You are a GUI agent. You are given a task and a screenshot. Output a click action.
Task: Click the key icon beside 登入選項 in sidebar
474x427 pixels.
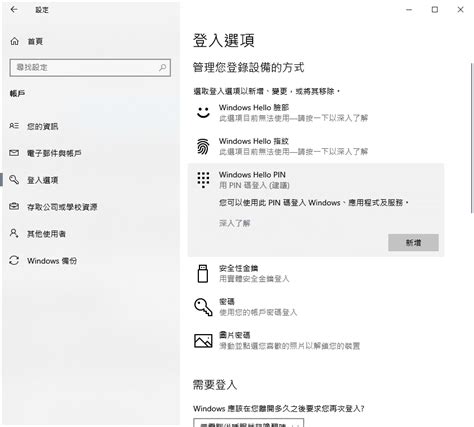14,180
